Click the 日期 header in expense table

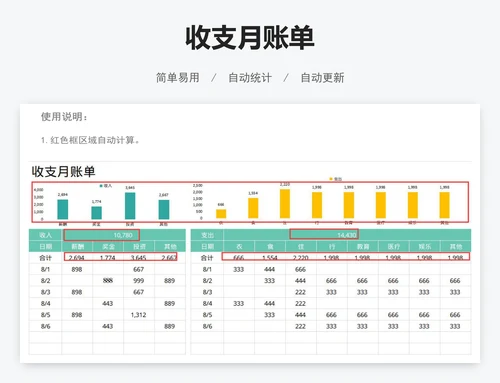pos(207,247)
